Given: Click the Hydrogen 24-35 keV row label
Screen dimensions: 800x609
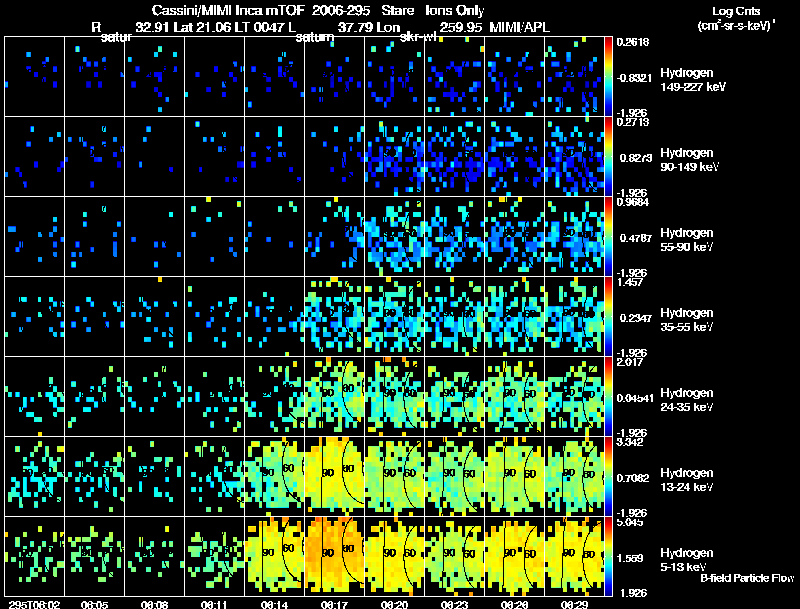Looking at the screenshot, I should 687,400.
